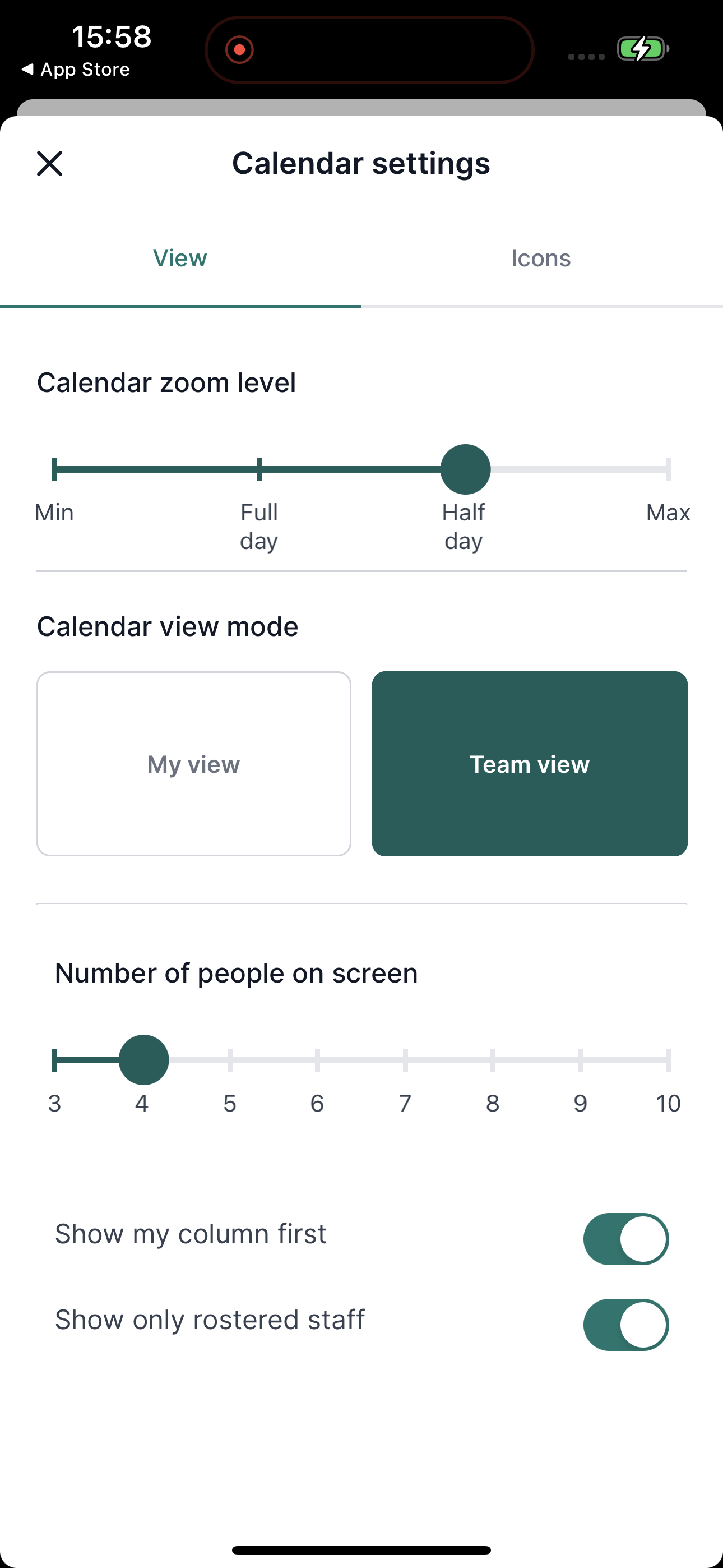Set number of people to 5
This screenshot has height=1568, width=723.
[x=230, y=1060]
